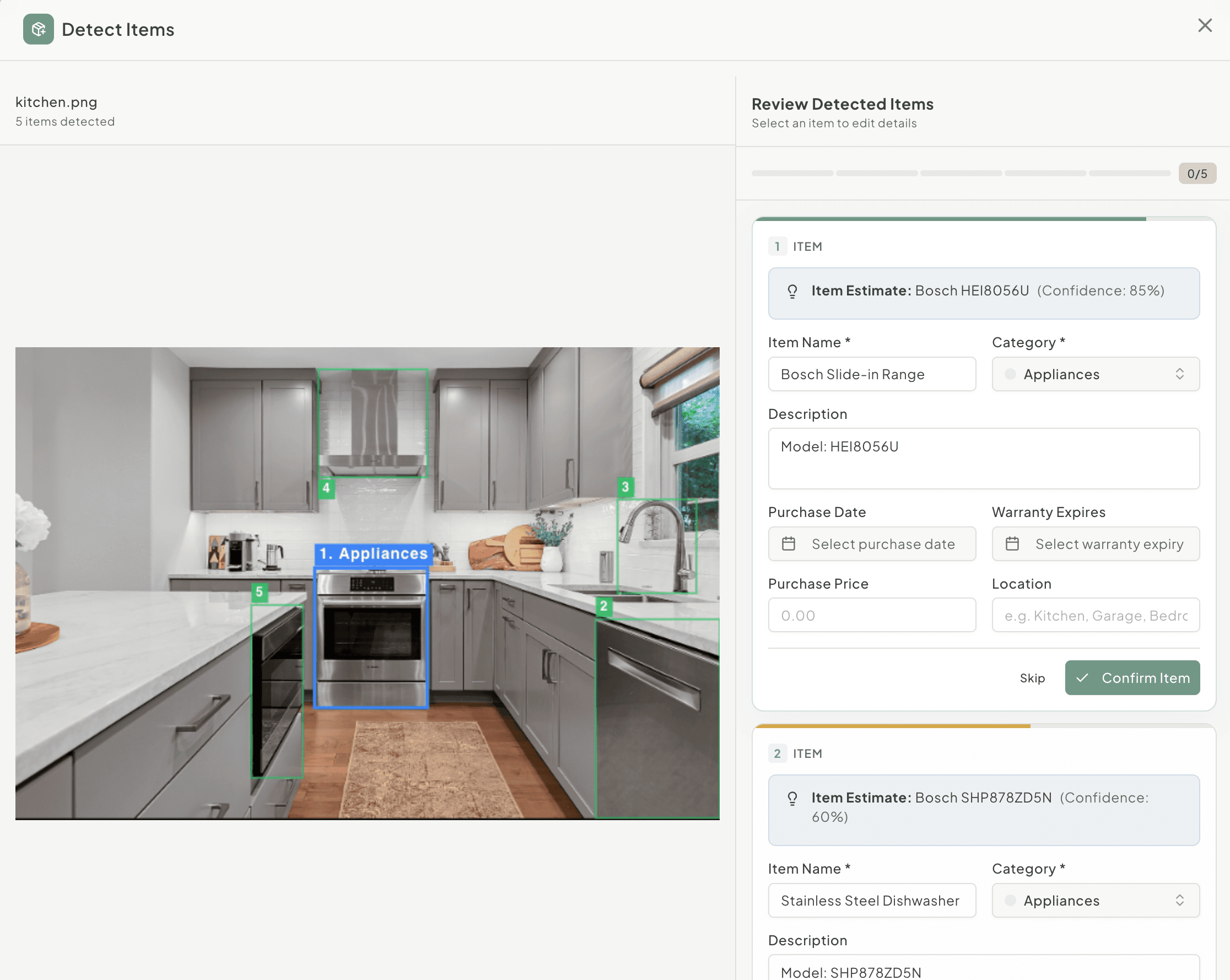This screenshot has height=980, width=1230.
Task: Click calendar icon in Warranty Expires field
Action: [x=1012, y=544]
